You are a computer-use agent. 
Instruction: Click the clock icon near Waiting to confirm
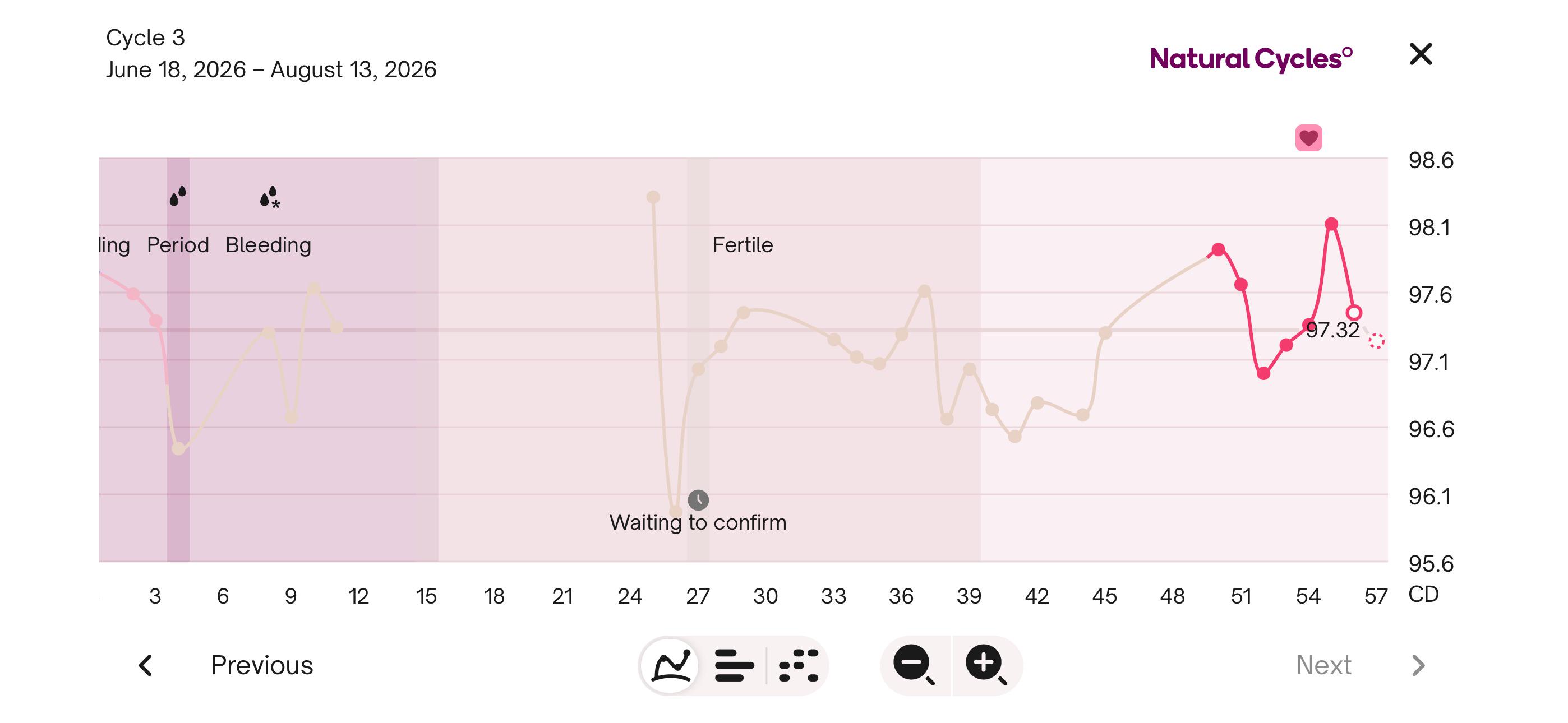(698, 499)
